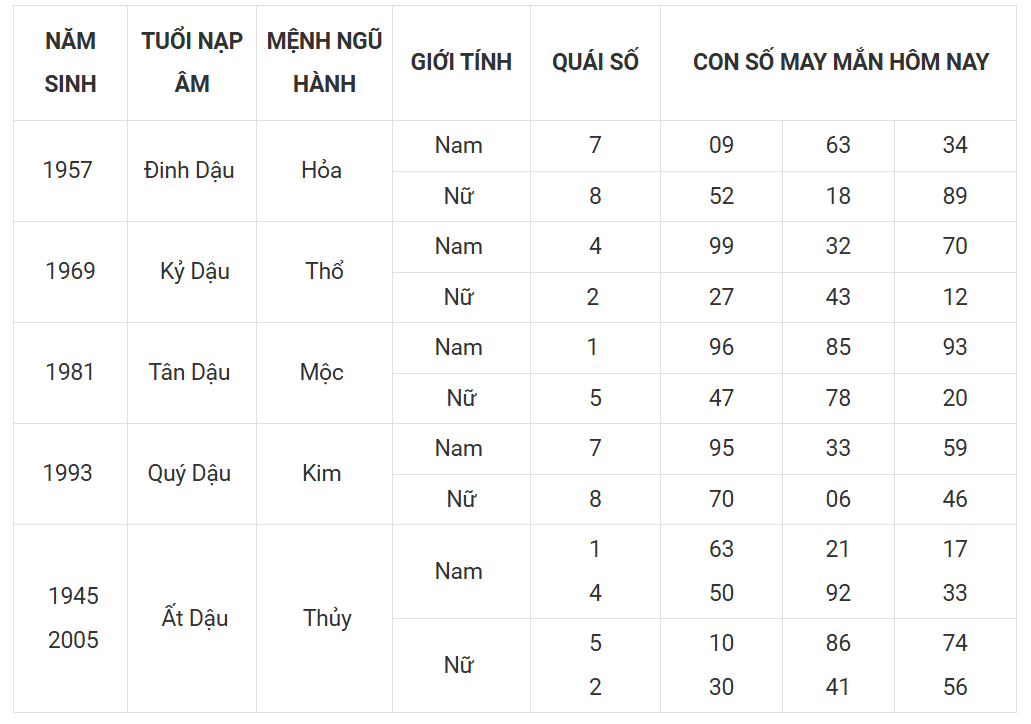
Task: Select the Mộc element cell
Action: (322, 372)
